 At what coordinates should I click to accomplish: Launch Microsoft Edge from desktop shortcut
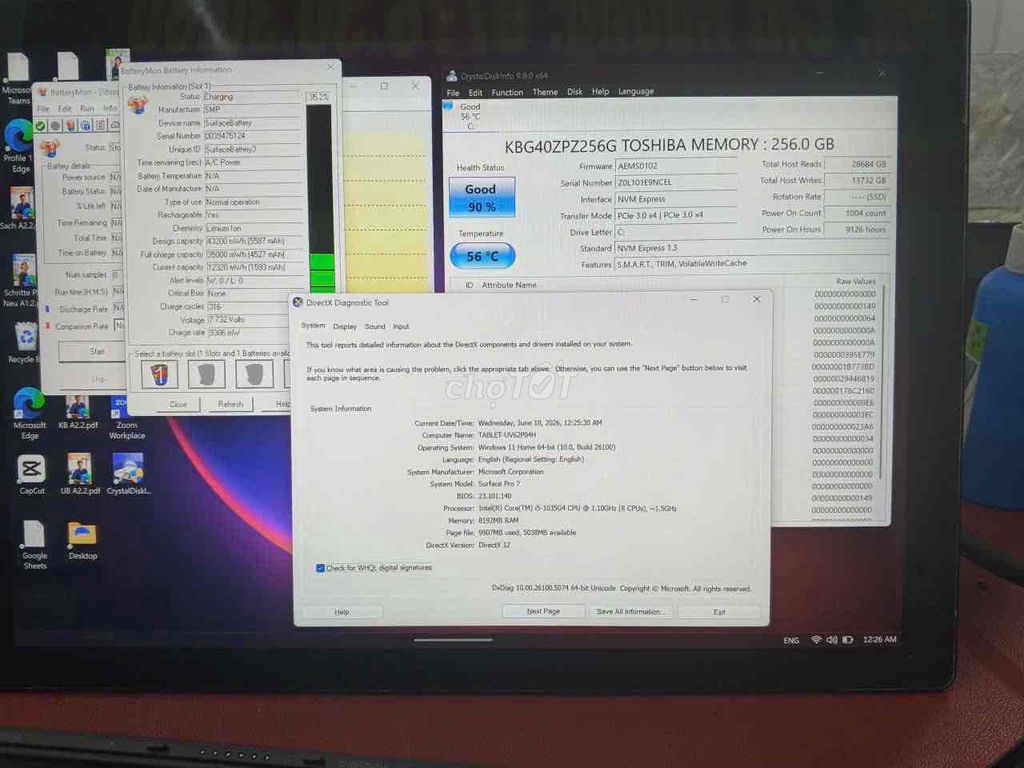point(29,413)
